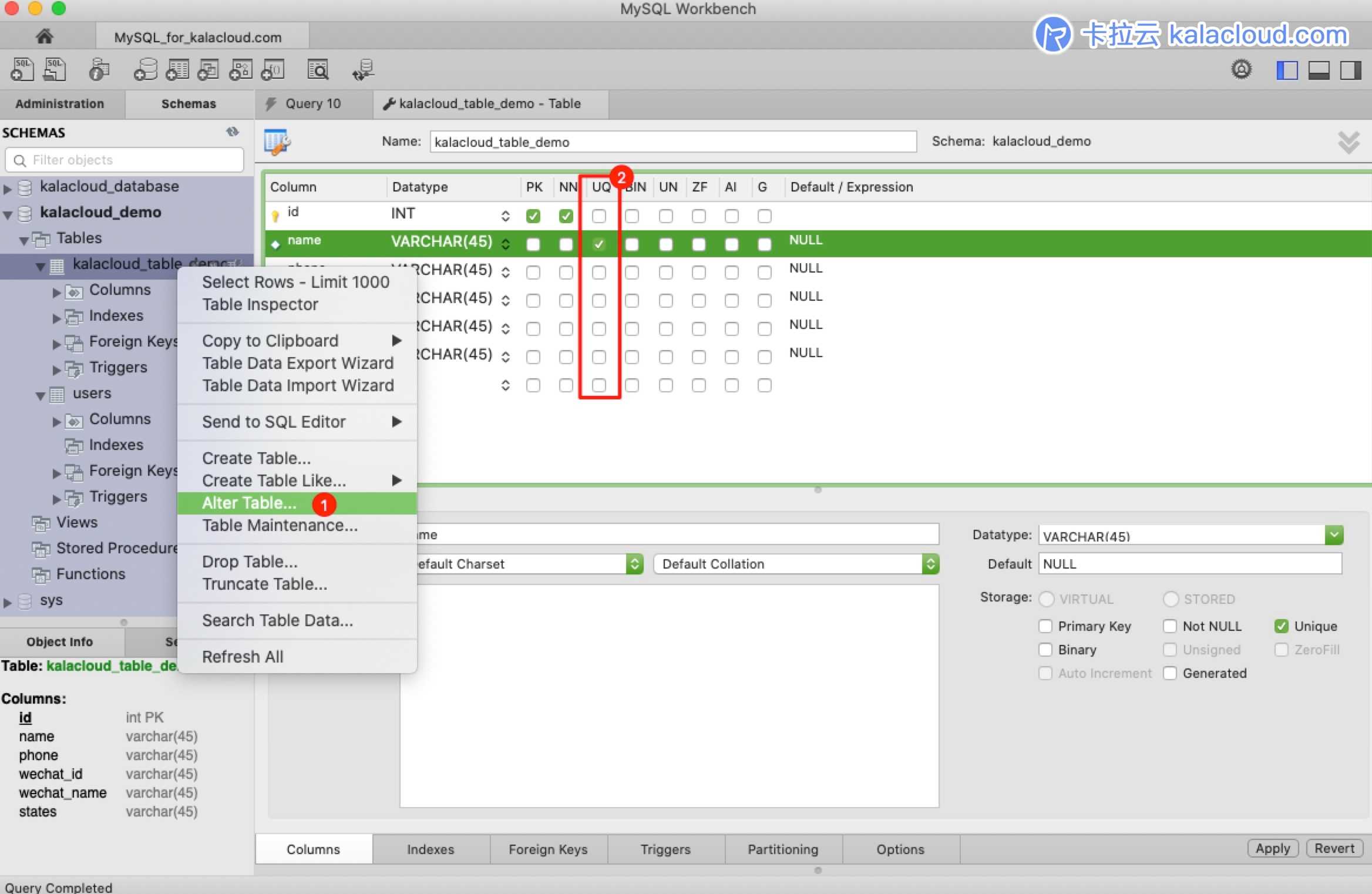Open the Datatype VARCHAR(45) dropdown
1372x894 pixels.
1334,535
